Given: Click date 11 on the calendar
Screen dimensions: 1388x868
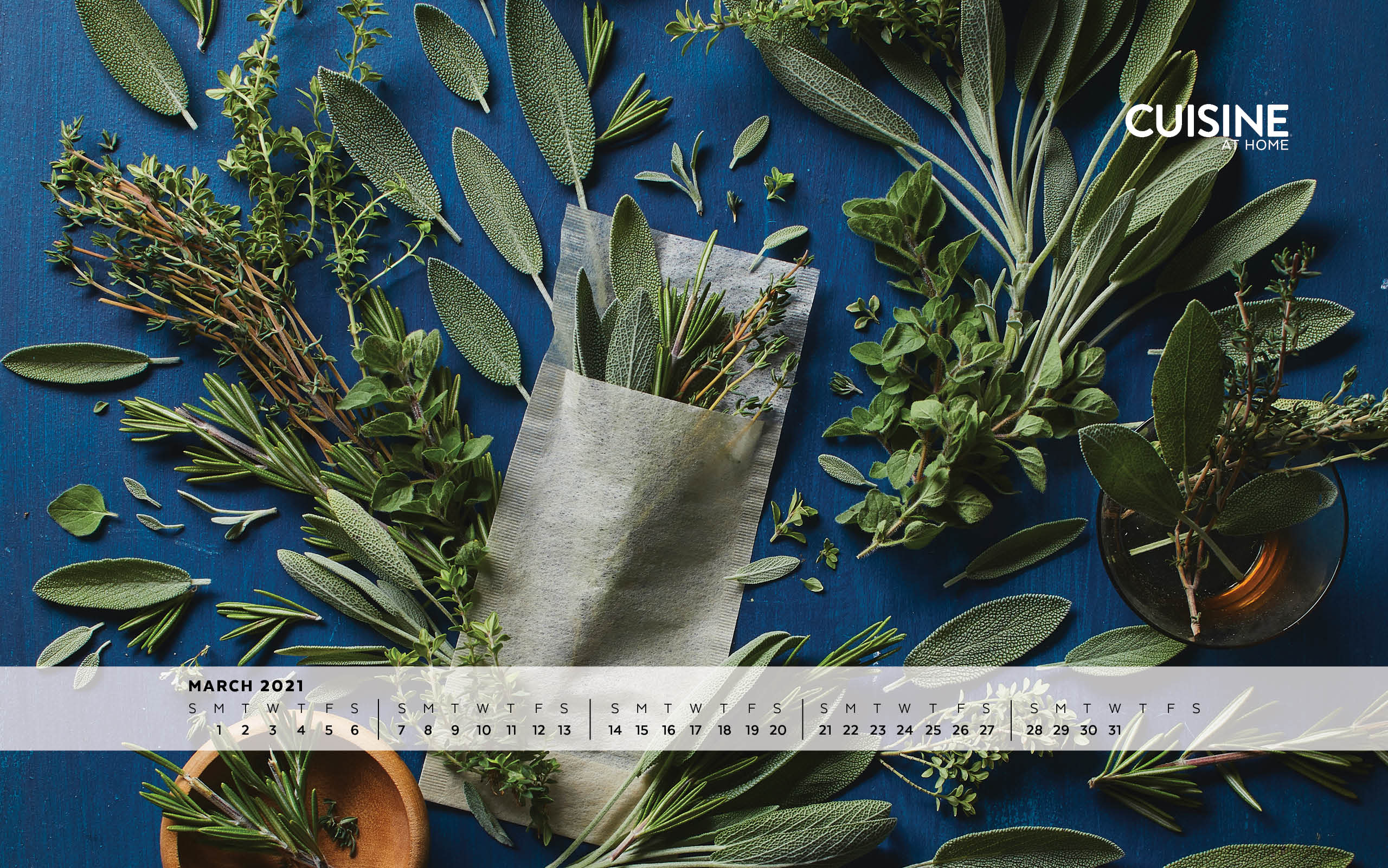Looking at the screenshot, I should click(x=511, y=730).
